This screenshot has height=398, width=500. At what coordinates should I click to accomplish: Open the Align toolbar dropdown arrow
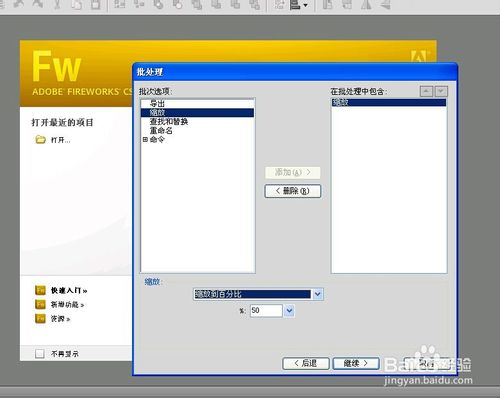point(305,5)
